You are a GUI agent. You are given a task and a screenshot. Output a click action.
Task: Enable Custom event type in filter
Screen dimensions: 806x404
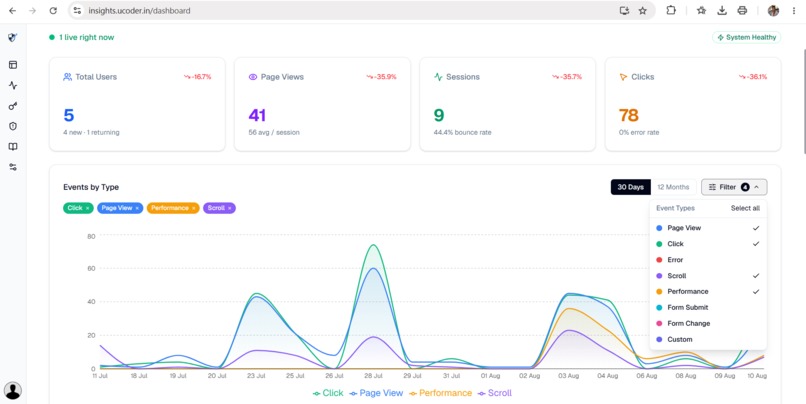(708, 339)
